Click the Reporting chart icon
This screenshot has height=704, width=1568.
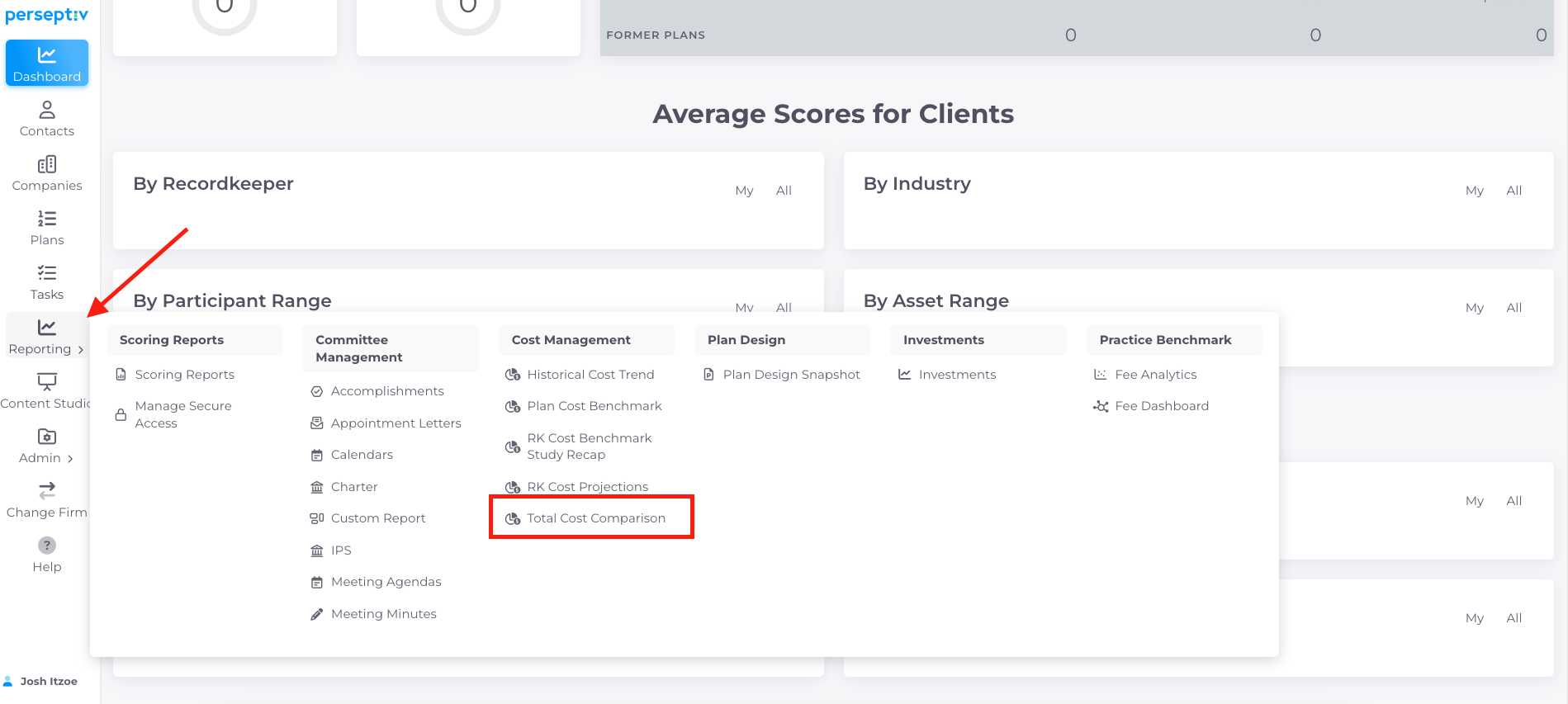click(x=47, y=328)
